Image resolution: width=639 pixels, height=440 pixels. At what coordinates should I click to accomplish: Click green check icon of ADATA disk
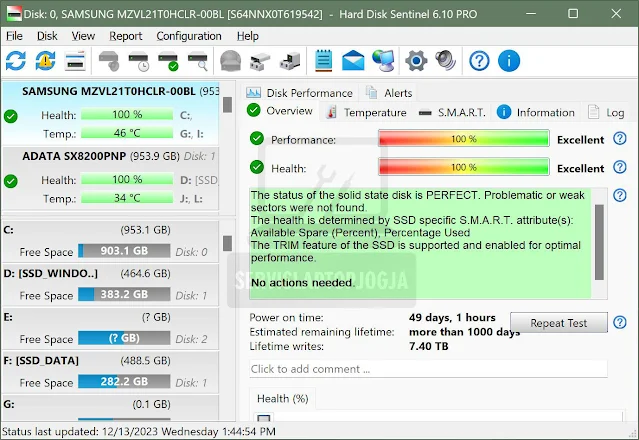coord(11,181)
